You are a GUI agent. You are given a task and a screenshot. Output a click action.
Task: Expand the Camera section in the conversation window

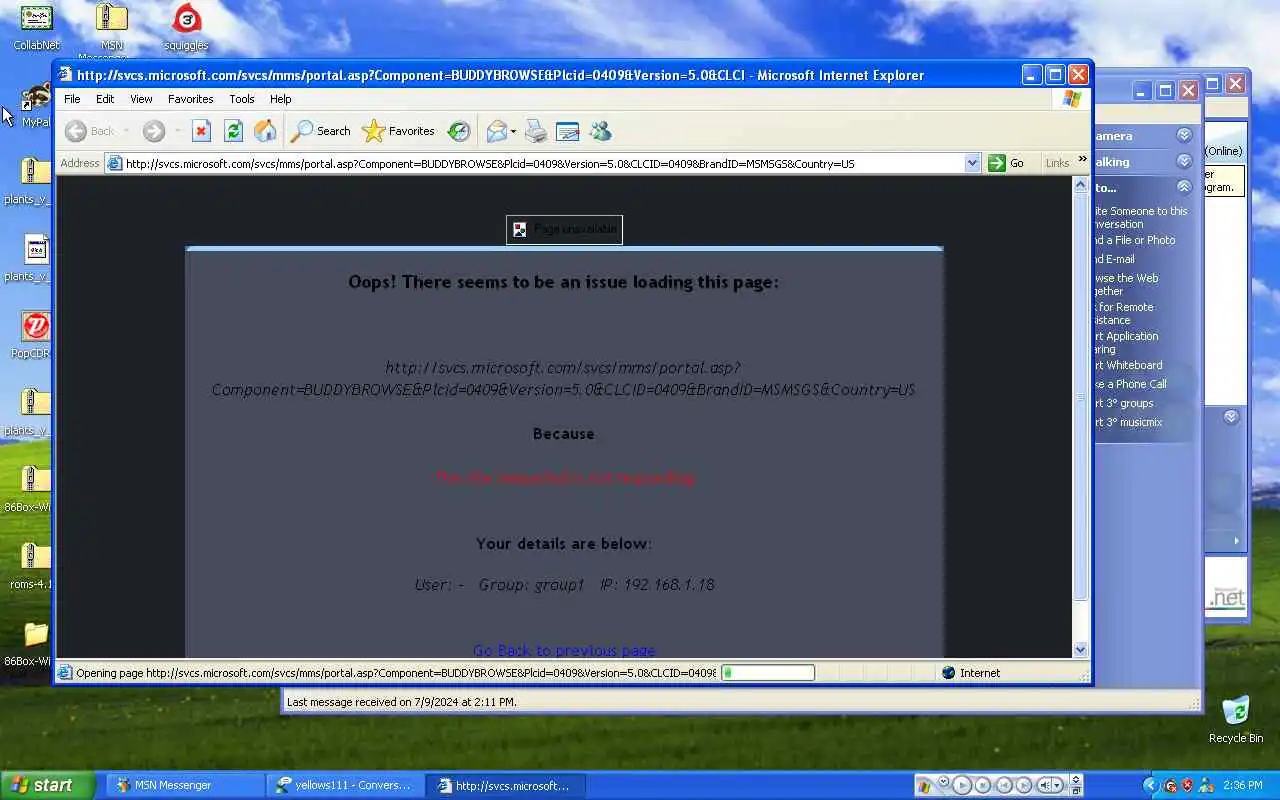1184,135
